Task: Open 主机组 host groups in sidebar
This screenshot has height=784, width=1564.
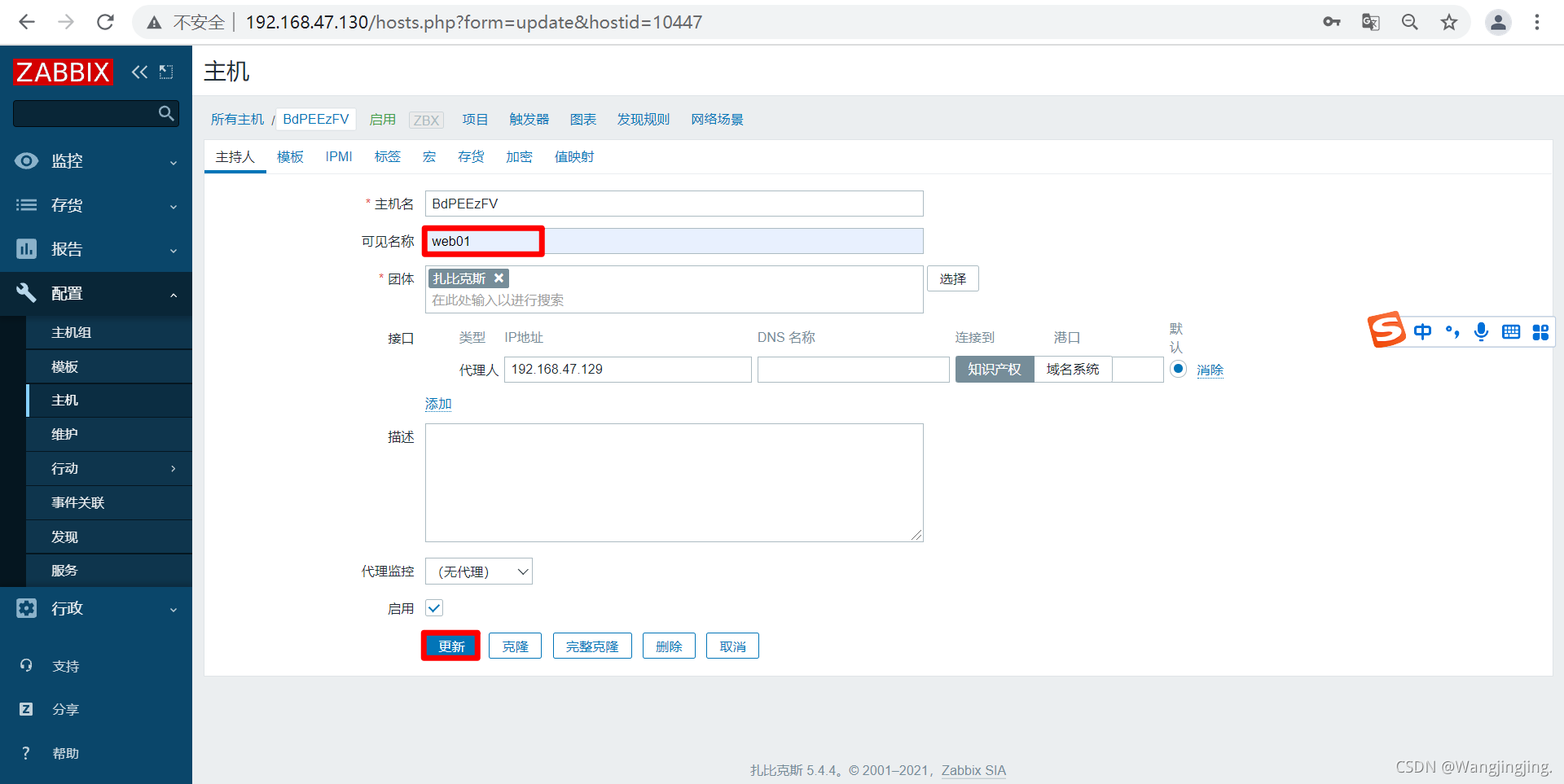Action: click(109, 332)
